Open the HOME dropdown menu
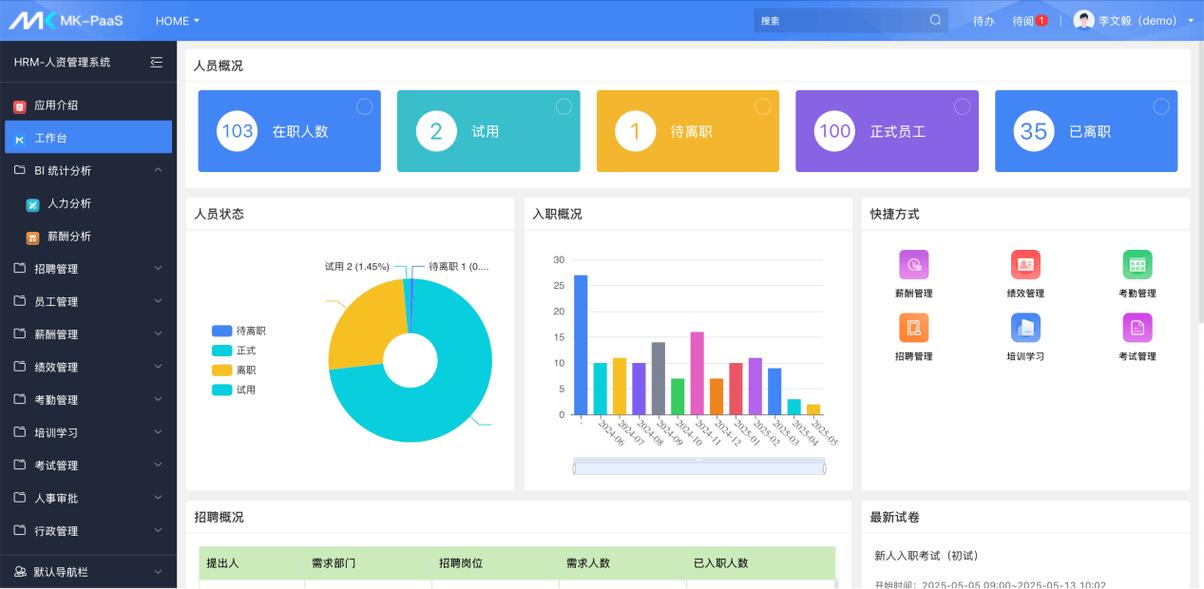 [x=177, y=21]
